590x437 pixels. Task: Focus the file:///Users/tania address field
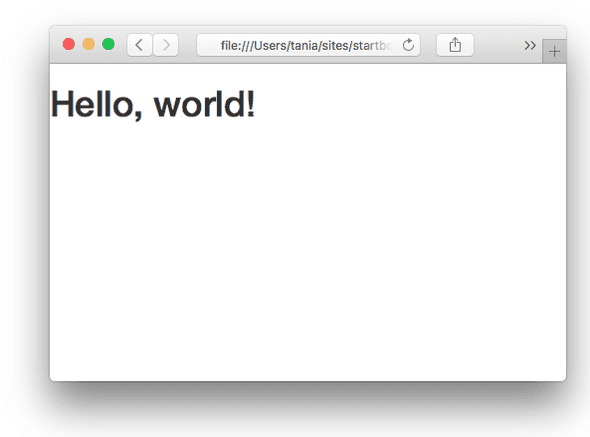[308, 45]
